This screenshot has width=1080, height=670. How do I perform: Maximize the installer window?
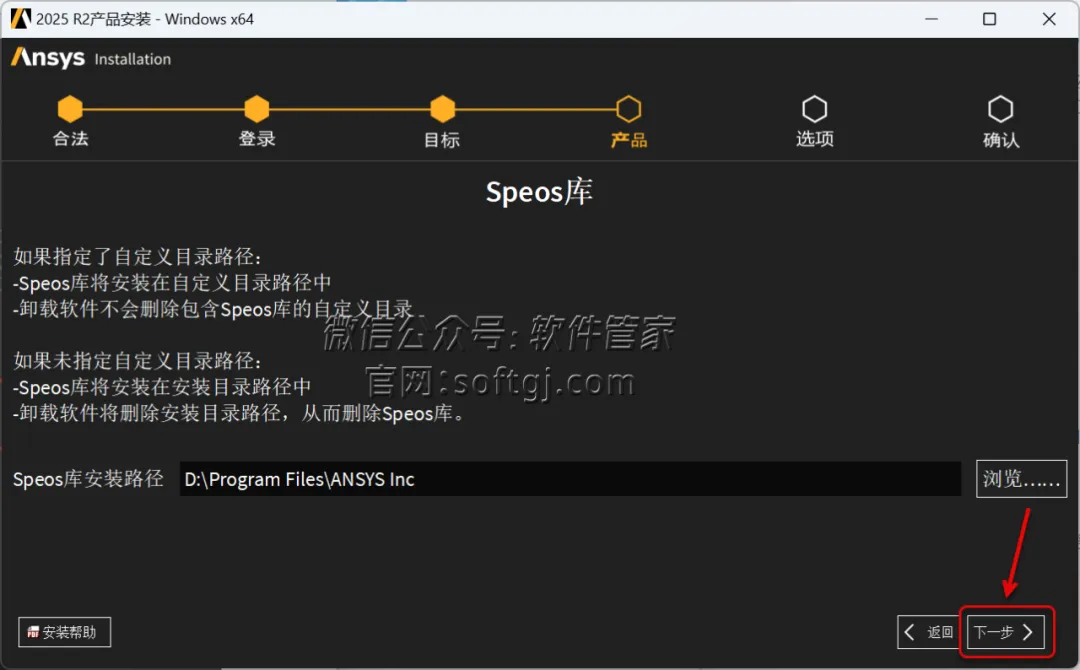coord(989,19)
